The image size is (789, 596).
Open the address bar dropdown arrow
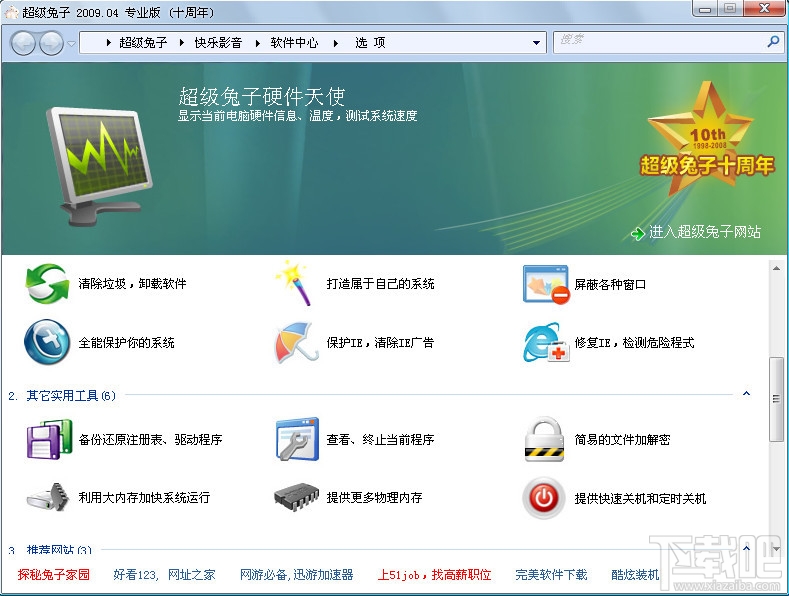pos(536,43)
